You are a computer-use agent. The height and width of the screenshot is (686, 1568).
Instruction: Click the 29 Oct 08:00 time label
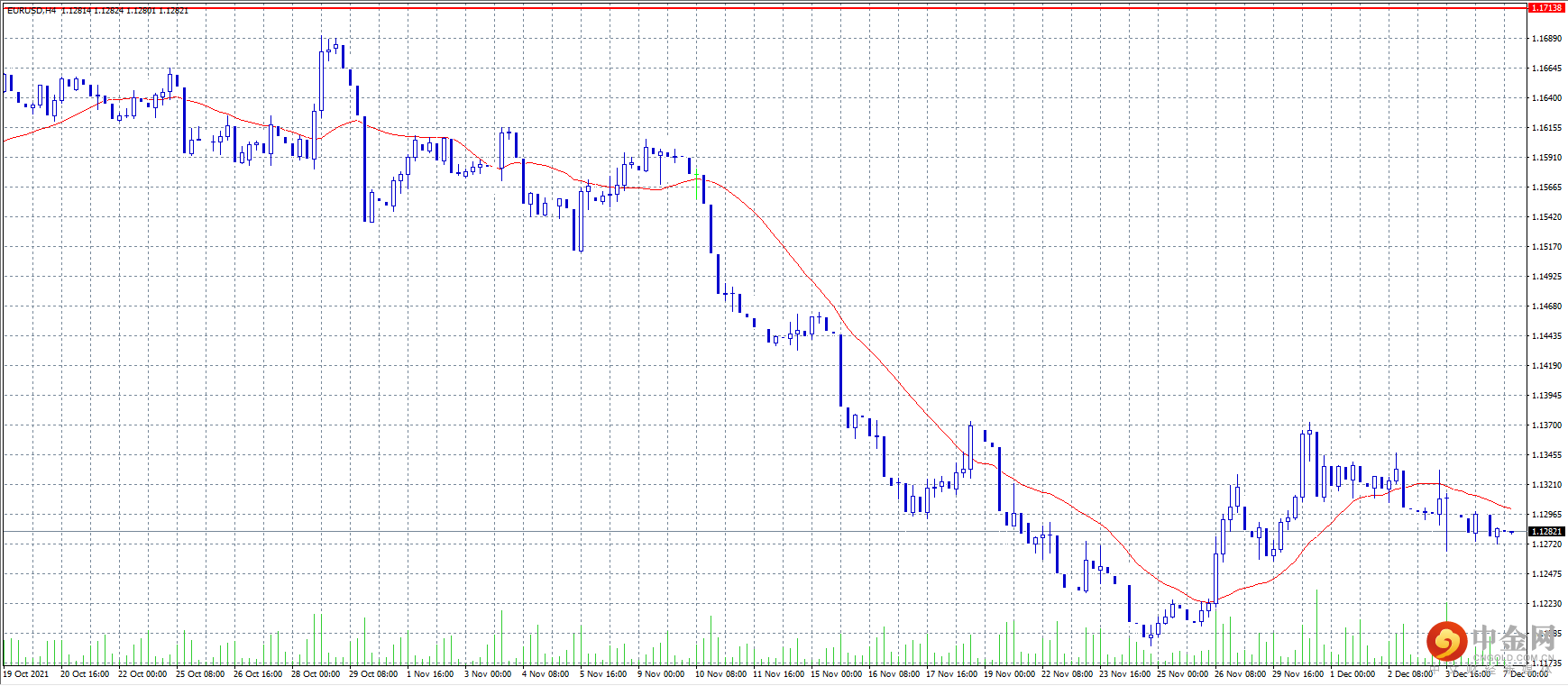pos(373,674)
